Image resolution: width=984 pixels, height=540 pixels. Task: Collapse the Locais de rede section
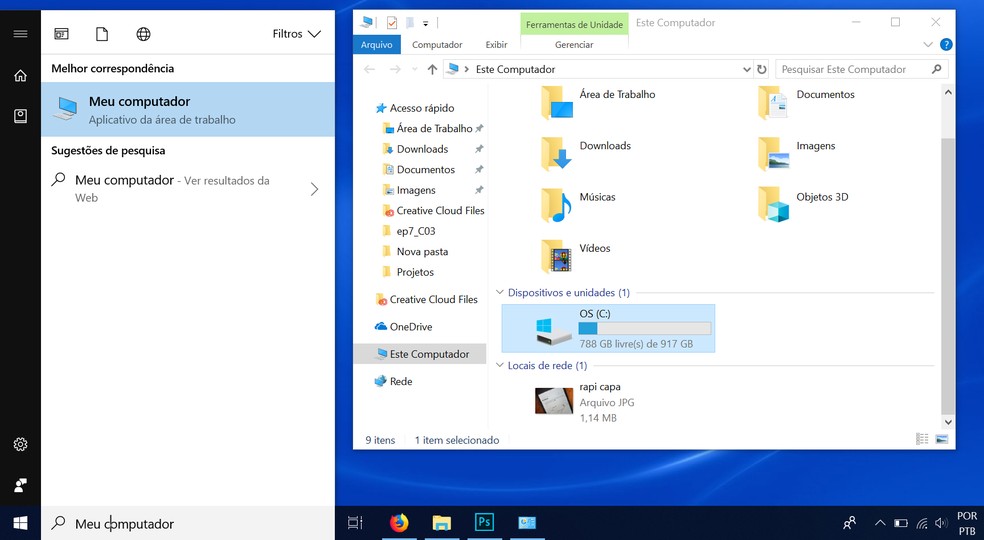[501, 366]
